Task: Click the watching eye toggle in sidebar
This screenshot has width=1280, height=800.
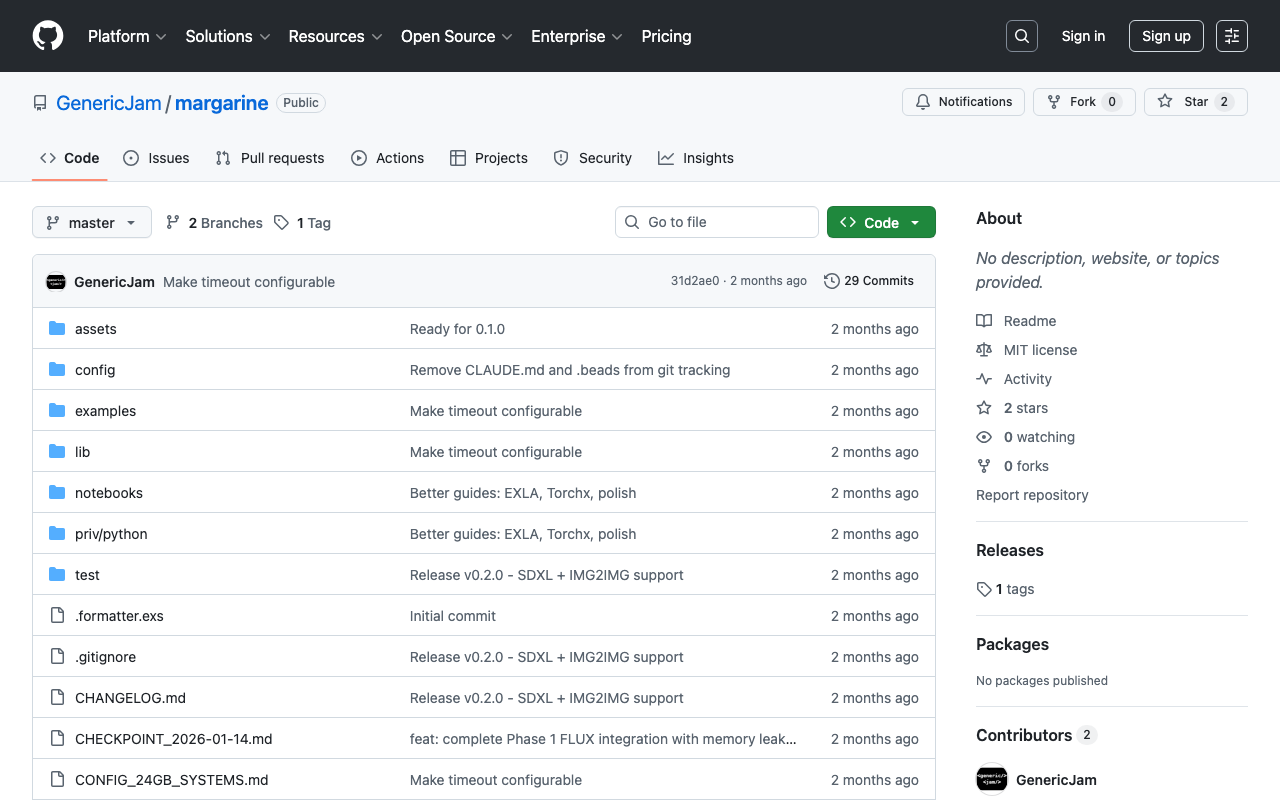Action: [x=985, y=437]
